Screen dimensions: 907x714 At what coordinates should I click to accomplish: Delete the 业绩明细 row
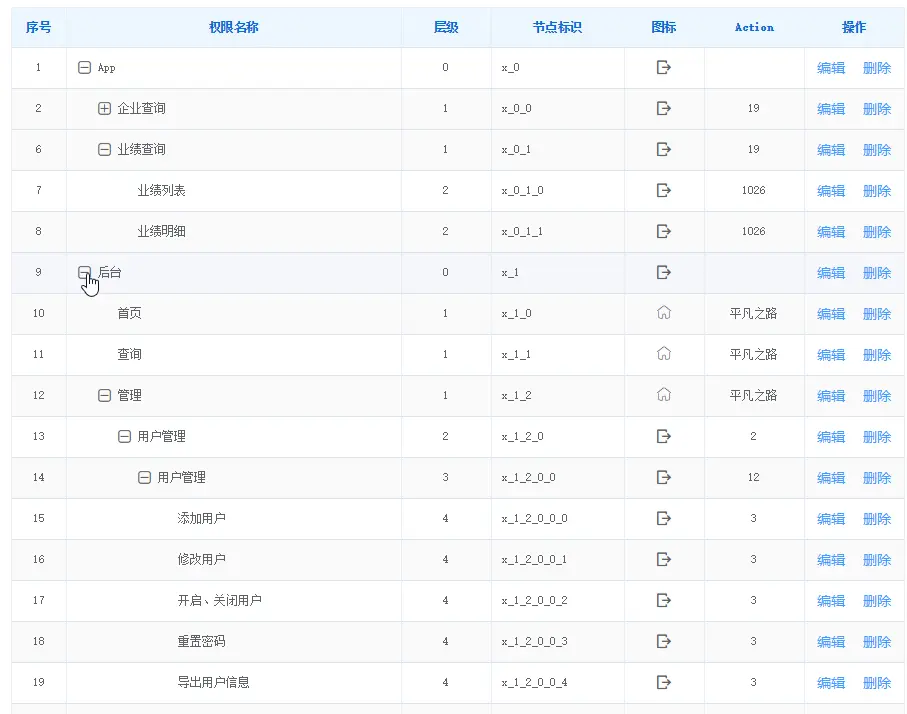click(x=877, y=233)
